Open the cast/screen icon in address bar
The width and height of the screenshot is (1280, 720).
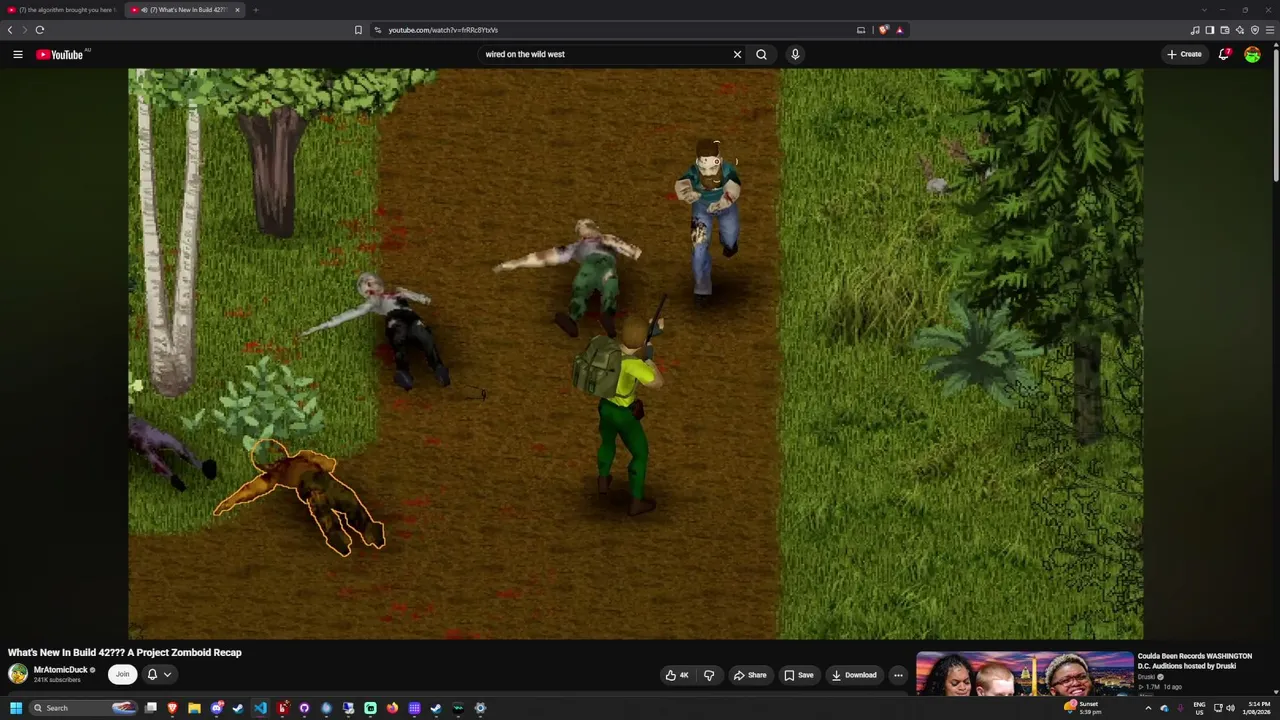coord(861,30)
